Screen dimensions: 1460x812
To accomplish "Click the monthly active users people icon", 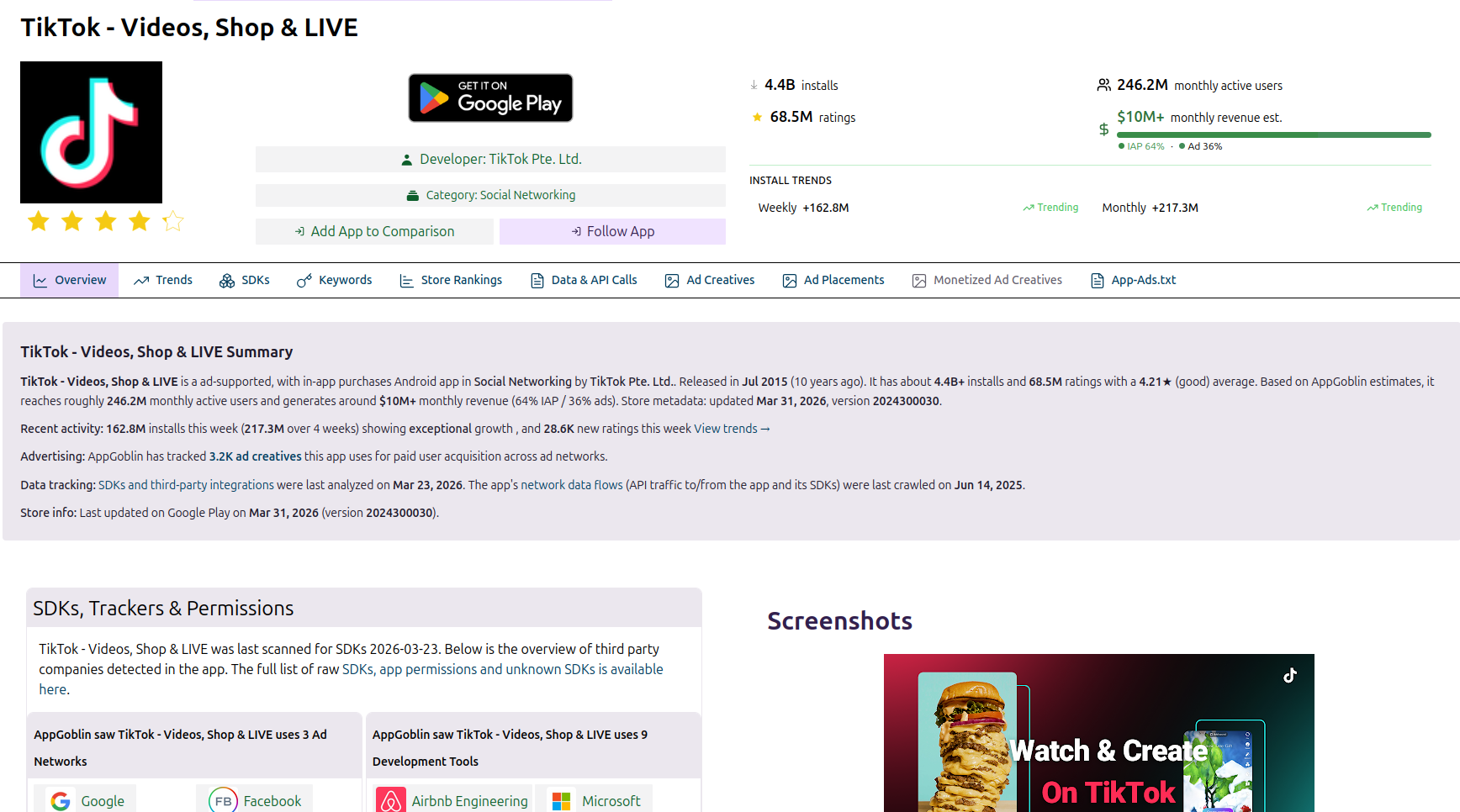I will click(1103, 84).
